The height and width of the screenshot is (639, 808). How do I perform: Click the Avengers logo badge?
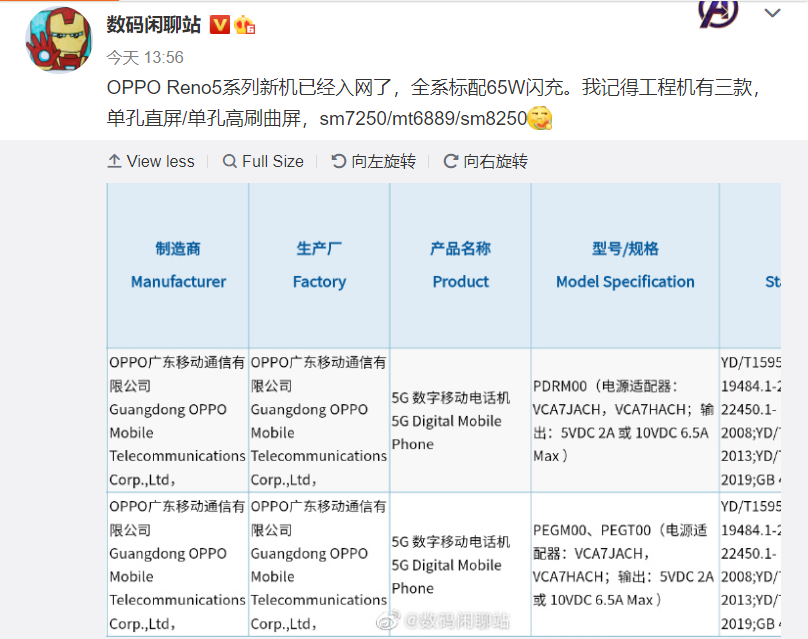click(x=718, y=13)
